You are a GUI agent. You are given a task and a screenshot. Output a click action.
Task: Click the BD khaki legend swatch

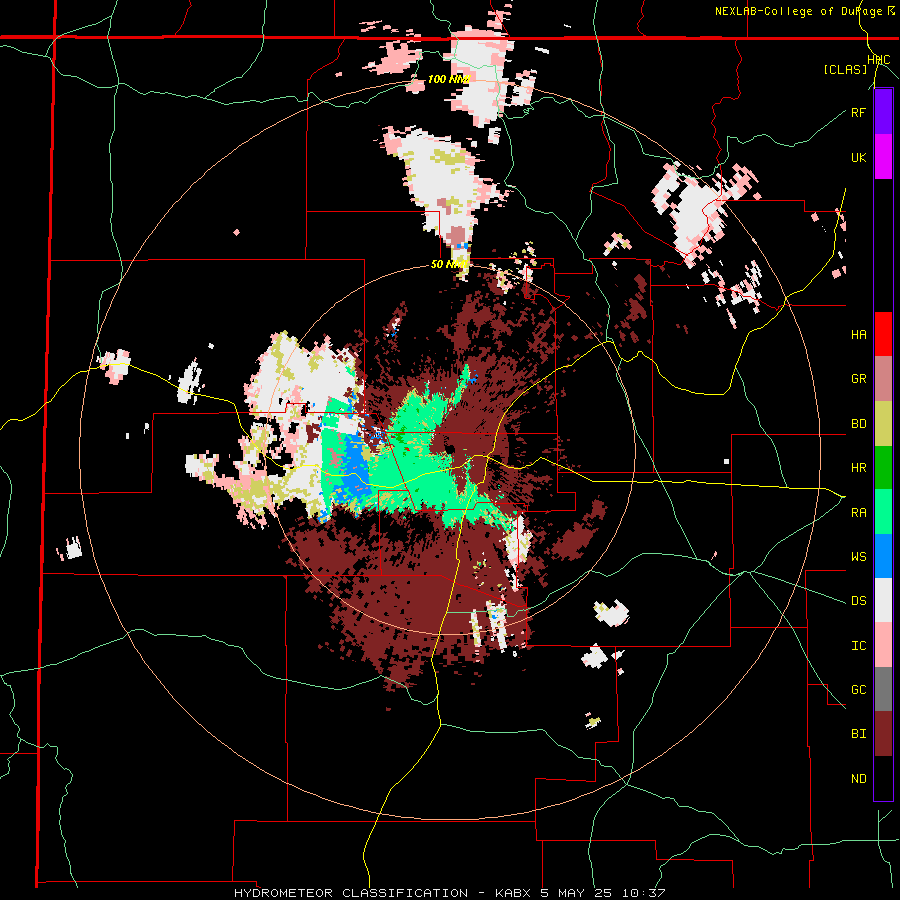883,423
